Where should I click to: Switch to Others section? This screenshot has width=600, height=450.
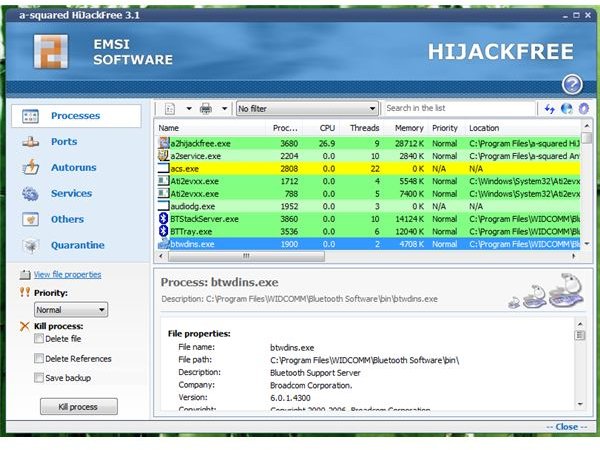67,219
